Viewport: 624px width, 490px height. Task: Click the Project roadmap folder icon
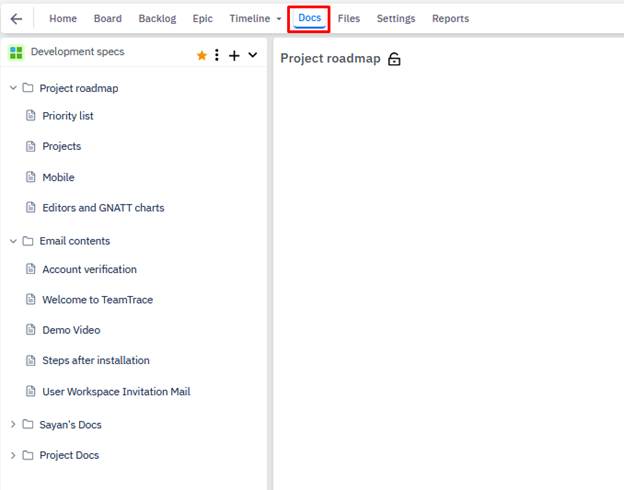point(28,88)
